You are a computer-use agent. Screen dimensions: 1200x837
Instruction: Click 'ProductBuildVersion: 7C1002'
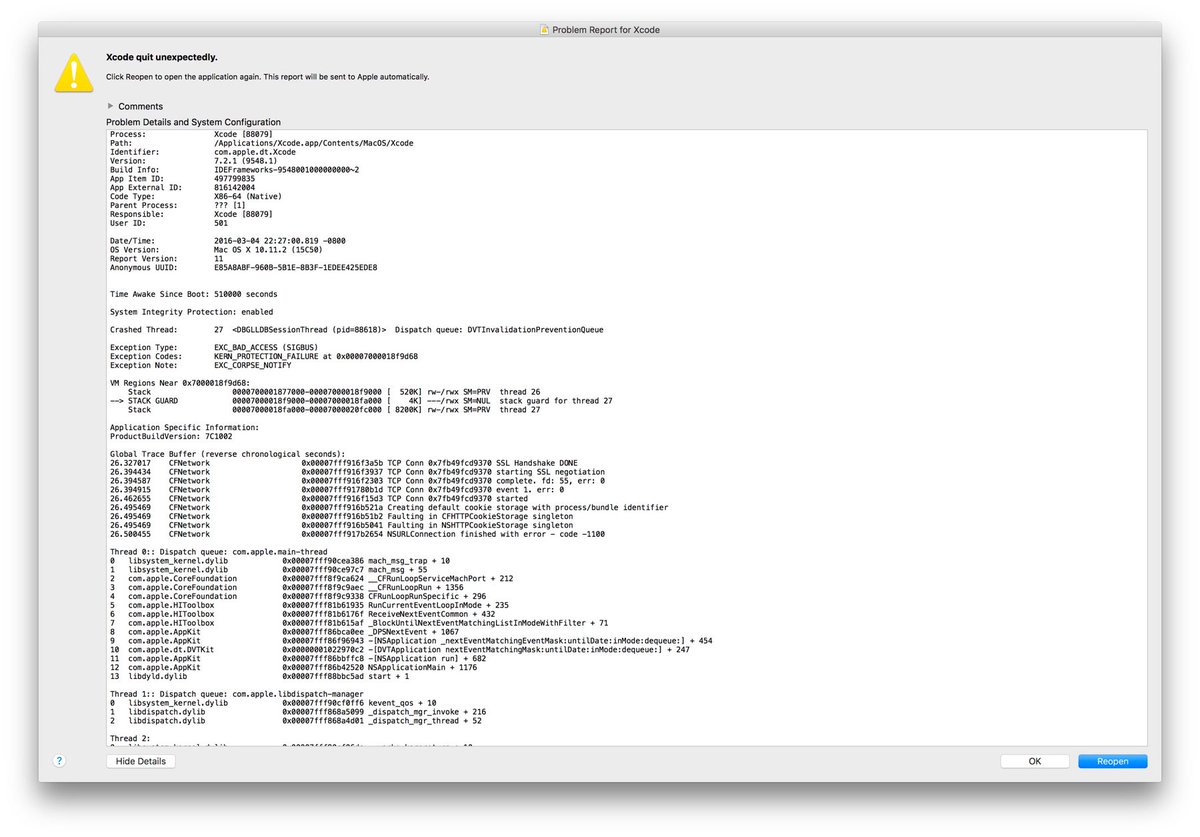pyautogui.click(x=171, y=436)
